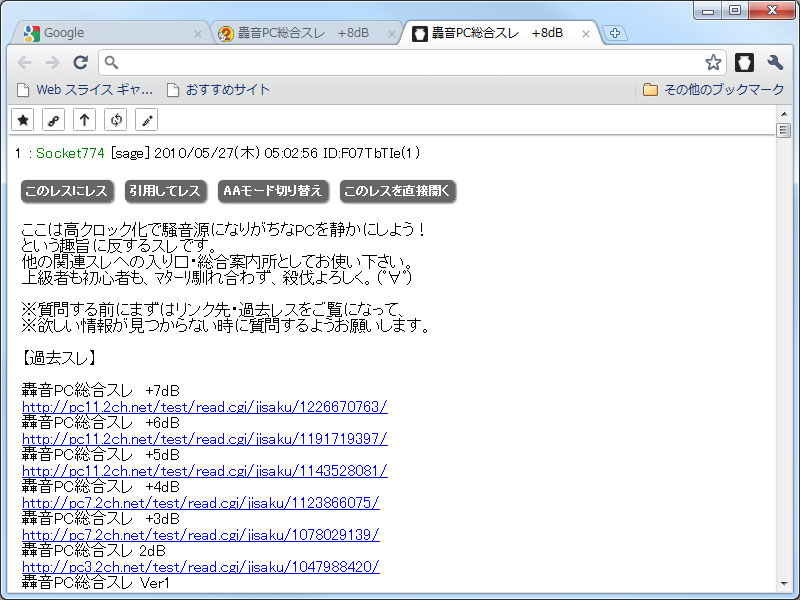
Task: Switch to the Google tab
Action: click(100, 32)
